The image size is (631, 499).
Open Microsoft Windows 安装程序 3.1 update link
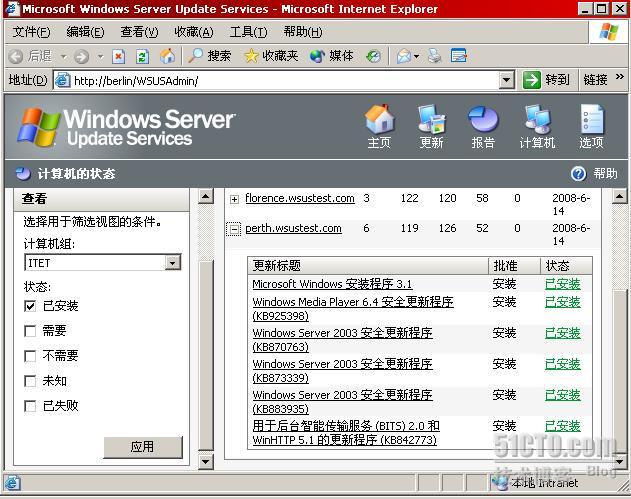332,284
